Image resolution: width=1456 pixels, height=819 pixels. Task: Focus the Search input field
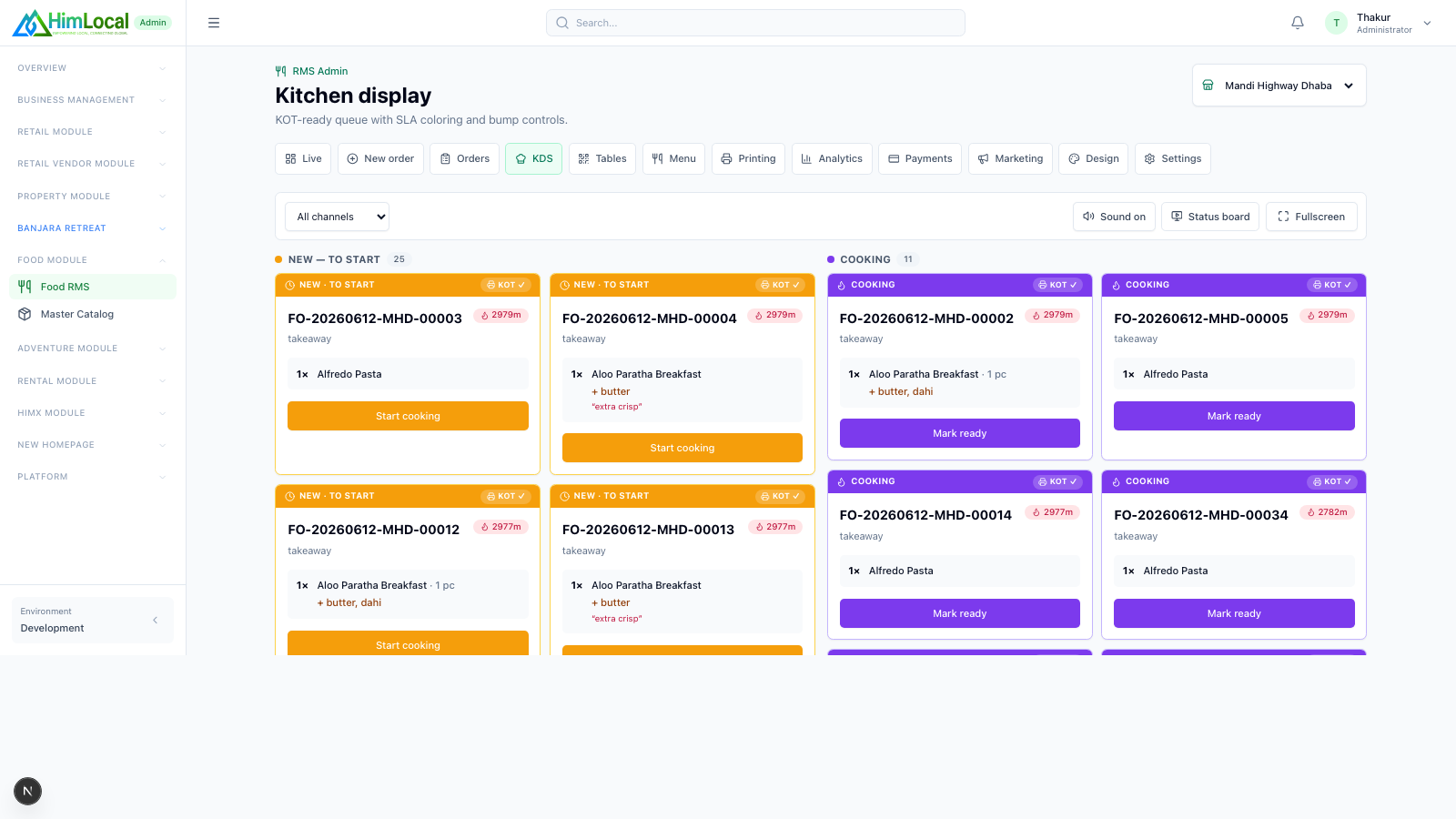coord(755,23)
